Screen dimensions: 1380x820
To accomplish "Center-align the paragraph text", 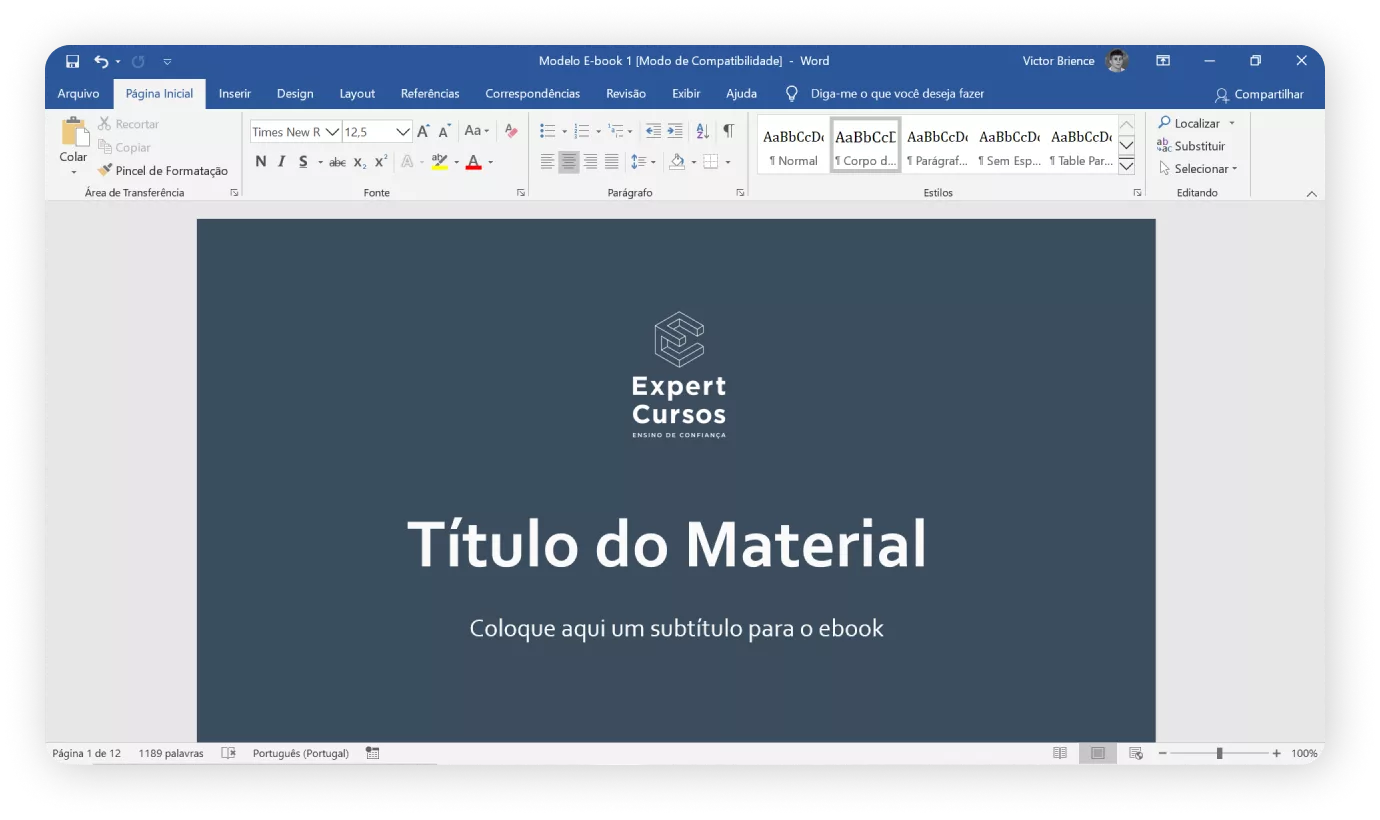I will (x=569, y=162).
